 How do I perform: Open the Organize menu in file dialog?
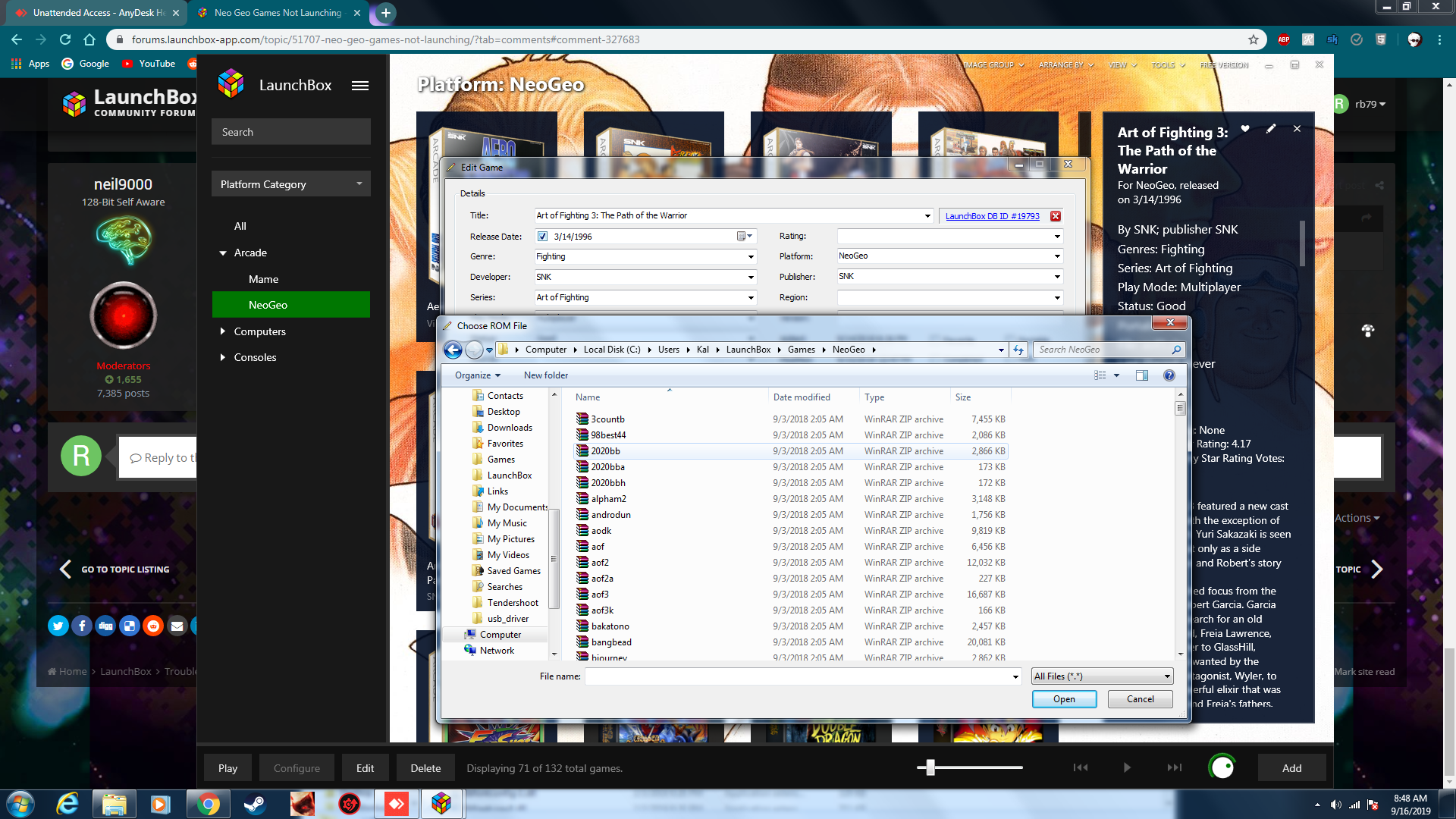[x=478, y=375]
